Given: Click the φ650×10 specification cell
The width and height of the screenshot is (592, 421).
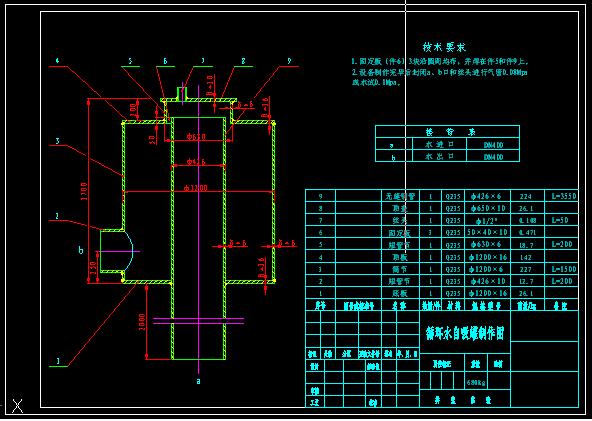Looking at the screenshot, I should (487, 208).
